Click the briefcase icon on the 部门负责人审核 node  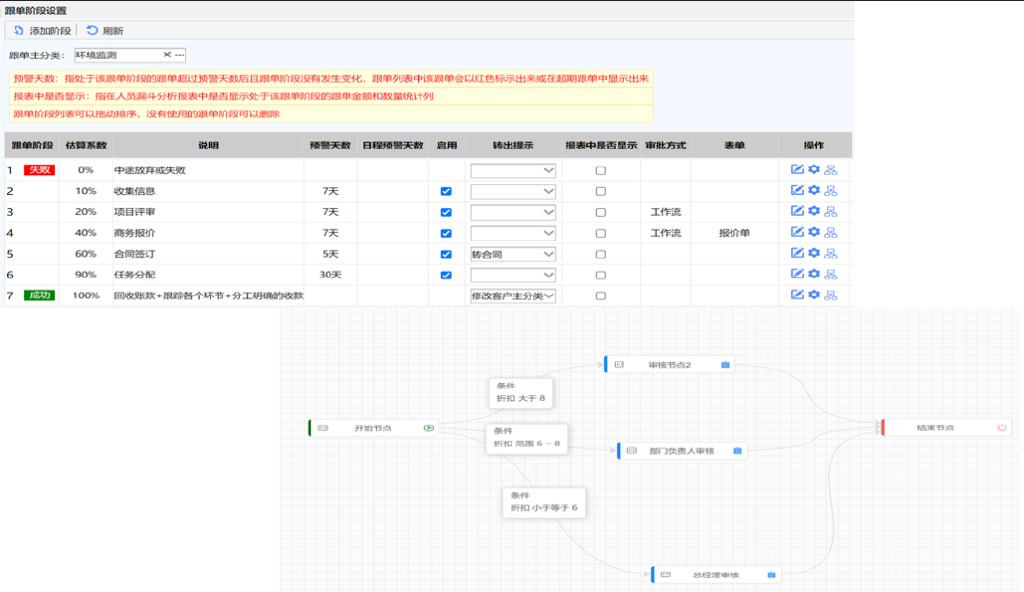coord(737,450)
